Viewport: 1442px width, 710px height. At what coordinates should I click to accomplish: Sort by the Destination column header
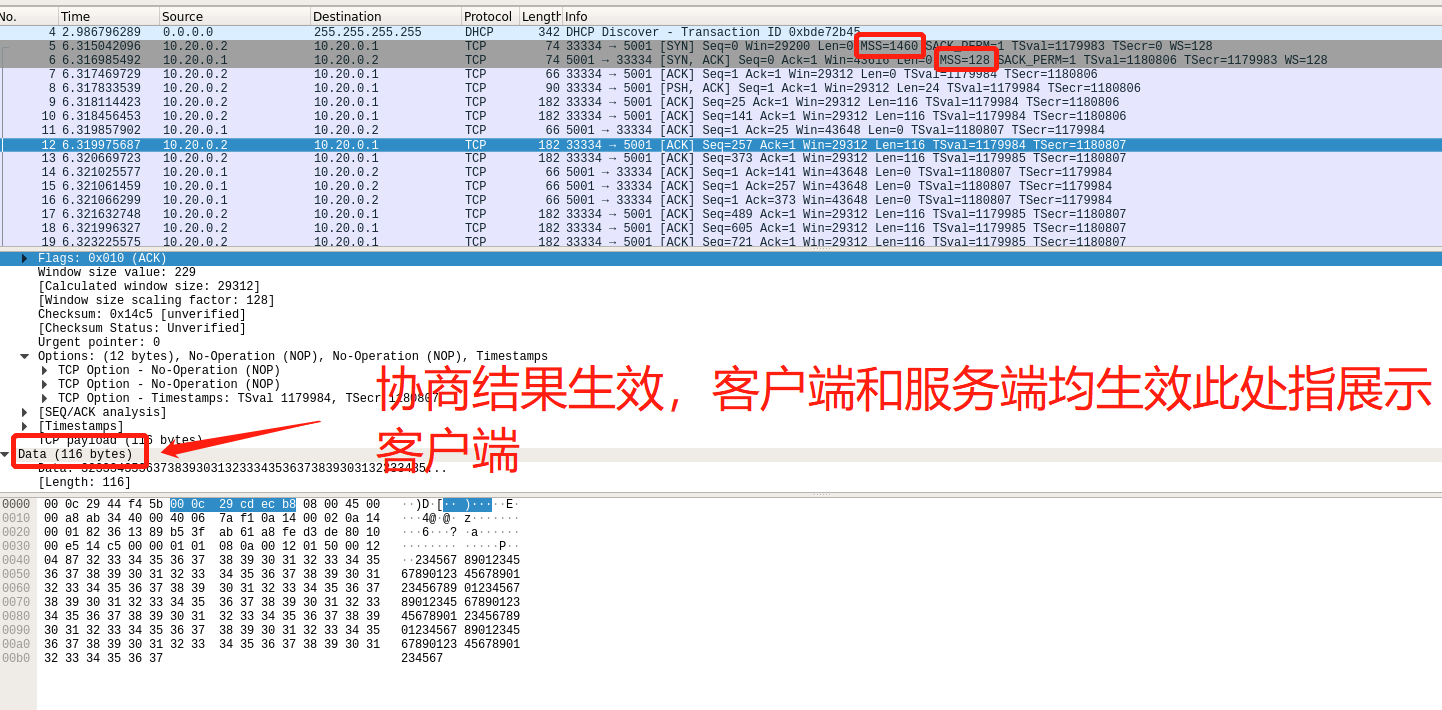pos(386,16)
